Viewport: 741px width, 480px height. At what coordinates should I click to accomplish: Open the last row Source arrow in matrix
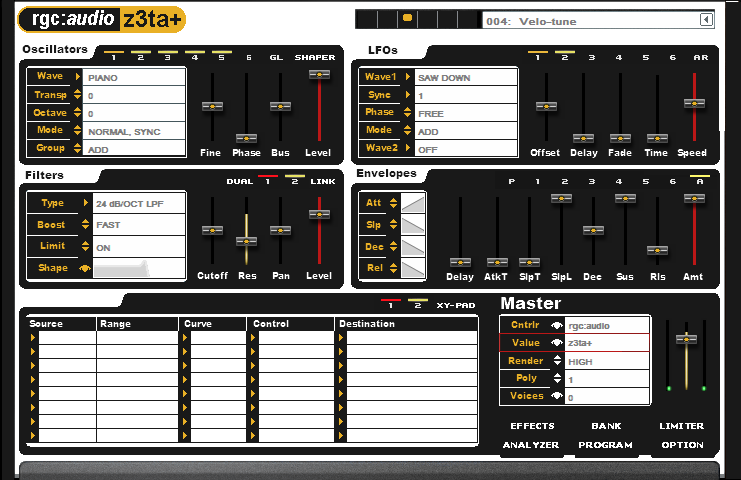point(33,435)
